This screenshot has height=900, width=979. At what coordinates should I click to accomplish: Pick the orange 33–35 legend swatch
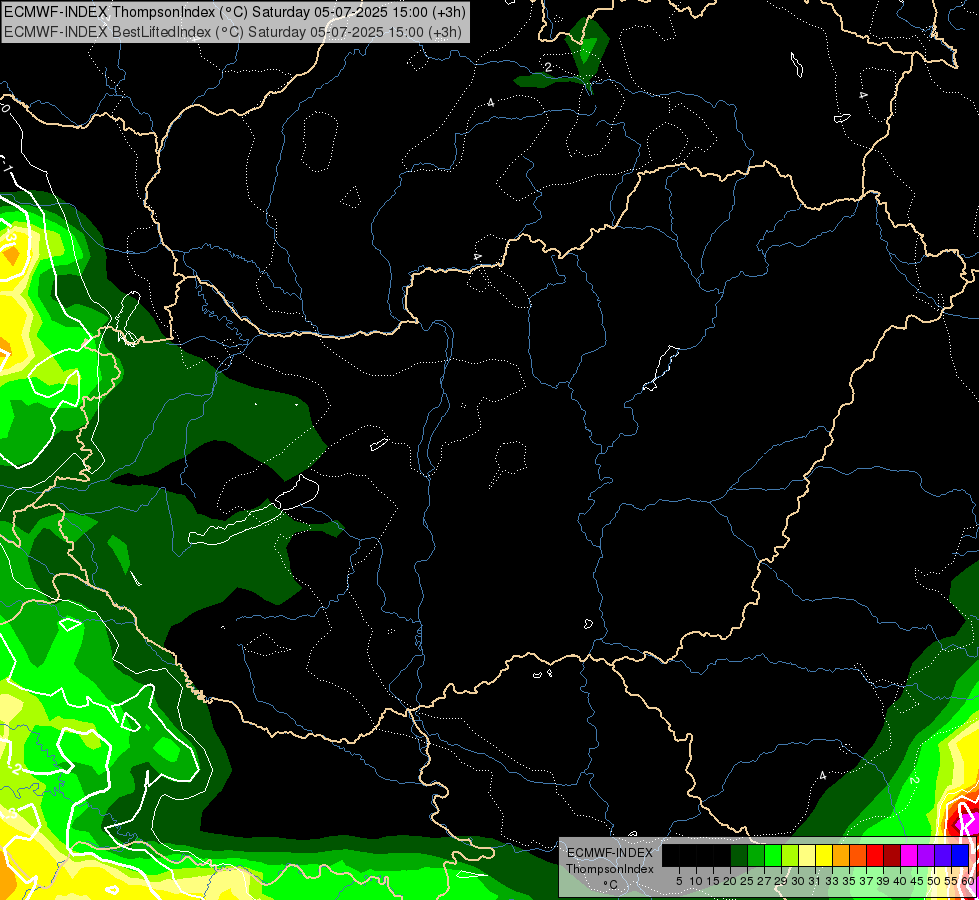coord(841,855)
